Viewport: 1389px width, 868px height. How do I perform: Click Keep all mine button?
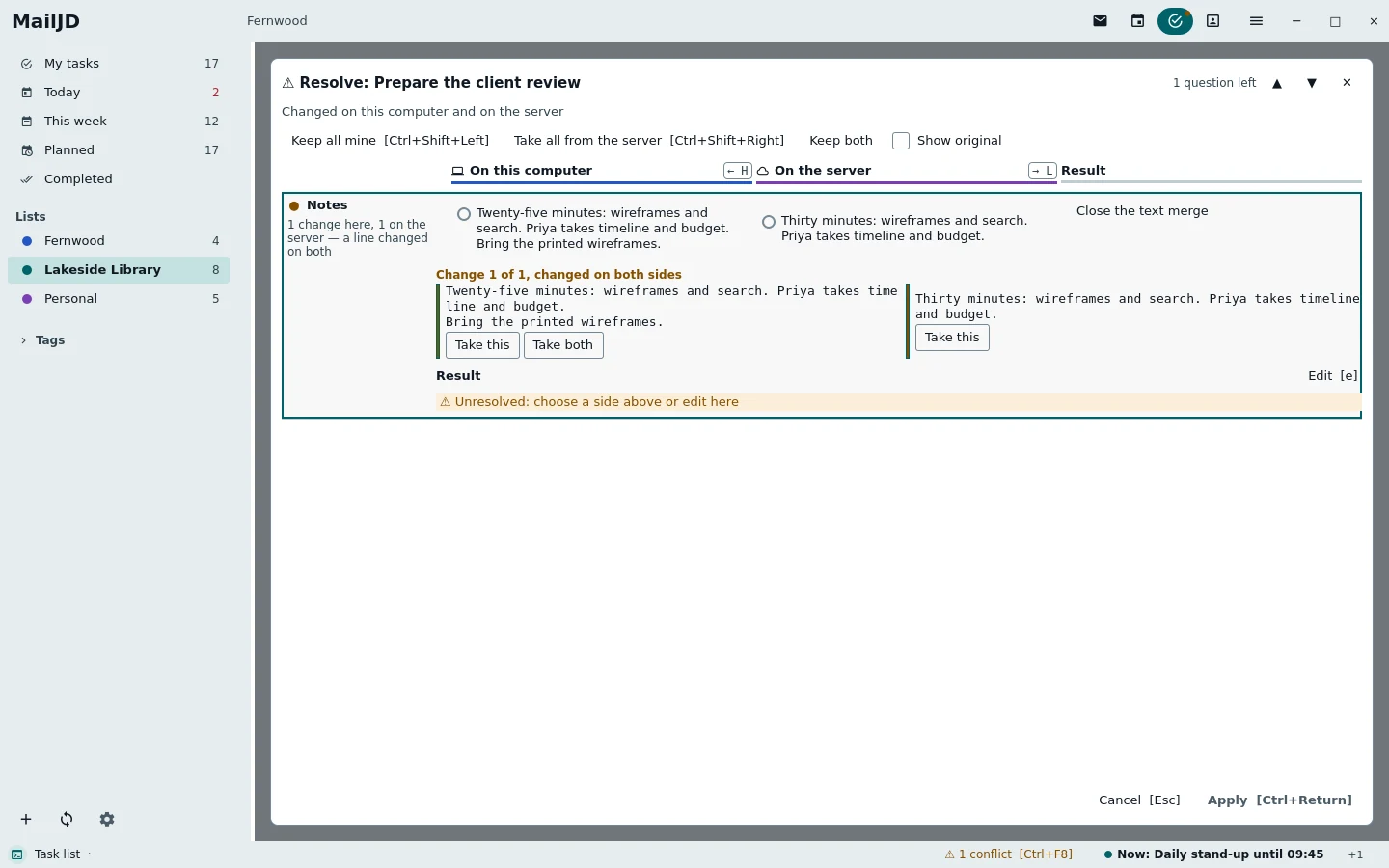coord(391,141)
